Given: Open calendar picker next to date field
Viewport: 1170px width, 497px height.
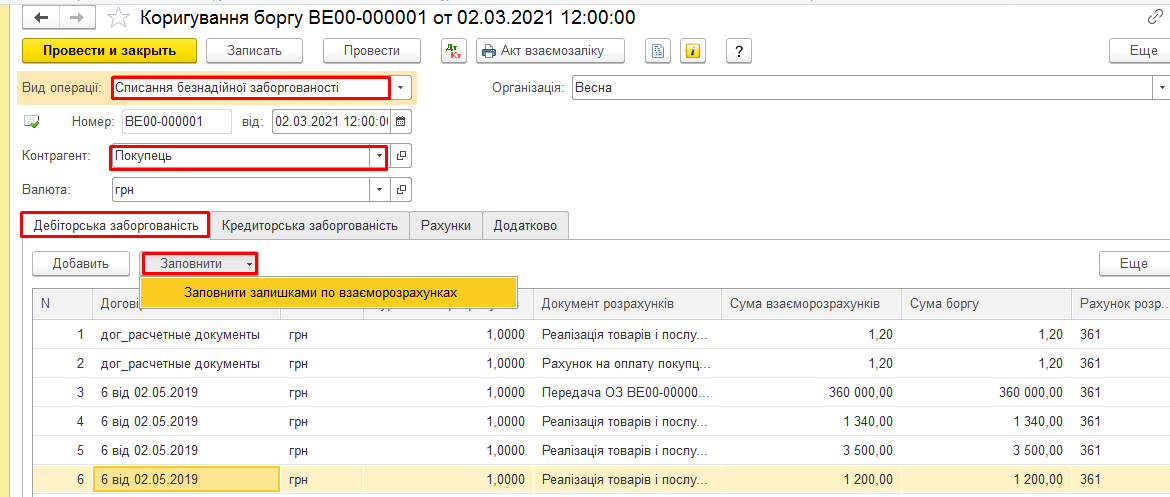Looking at the screenshot, I should [x=401, y=121].
